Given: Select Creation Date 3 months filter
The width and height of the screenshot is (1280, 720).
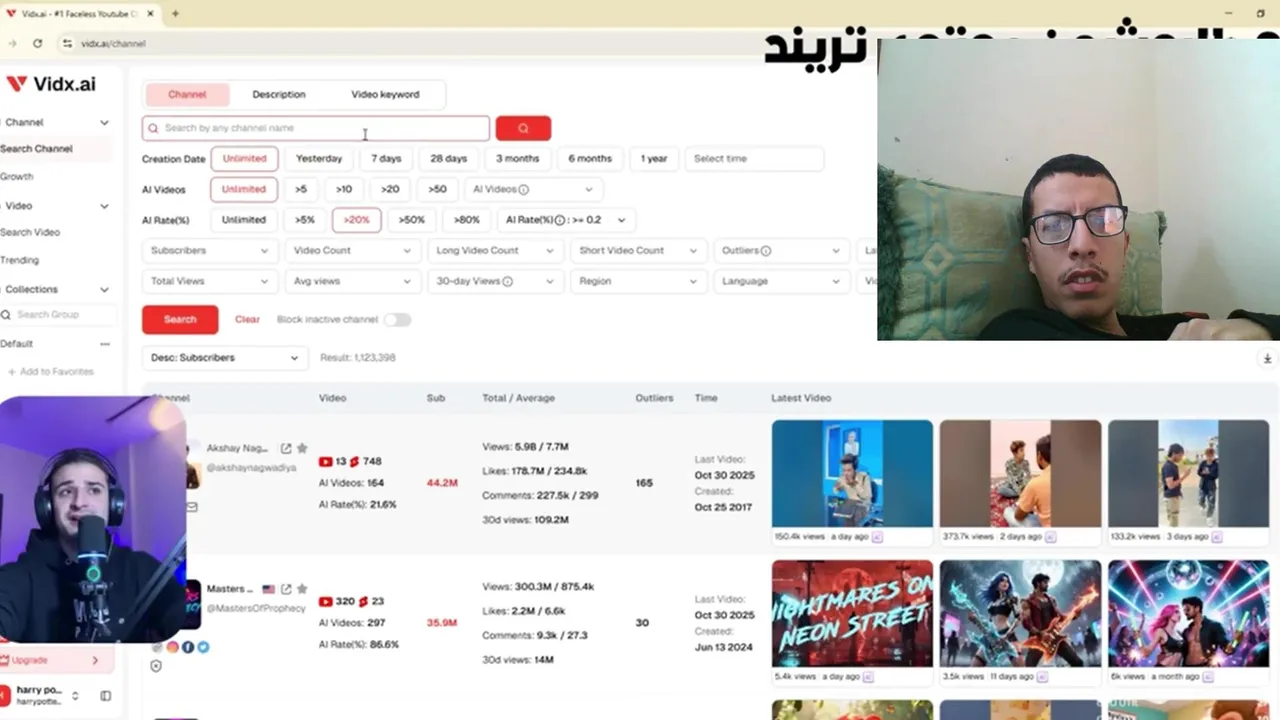Looking at the screenshot, I should (x=517, y=158).
